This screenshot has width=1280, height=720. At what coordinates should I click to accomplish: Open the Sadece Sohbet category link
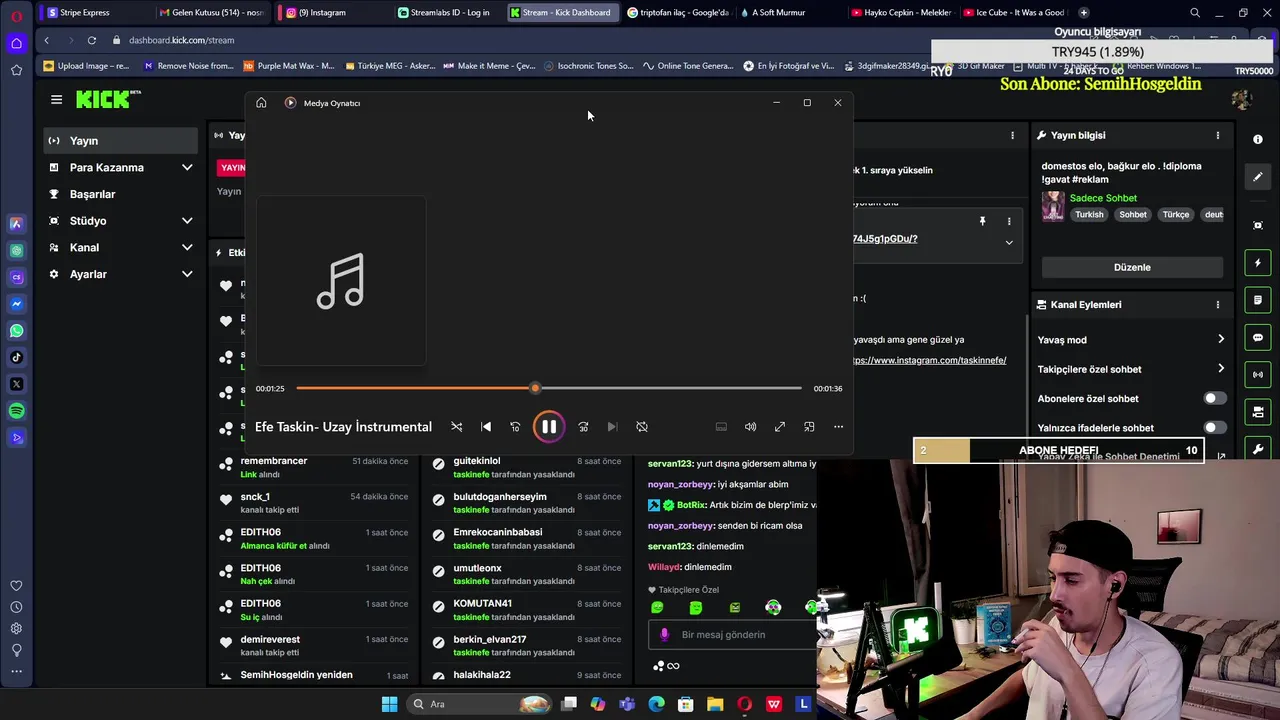(1103, 198)
